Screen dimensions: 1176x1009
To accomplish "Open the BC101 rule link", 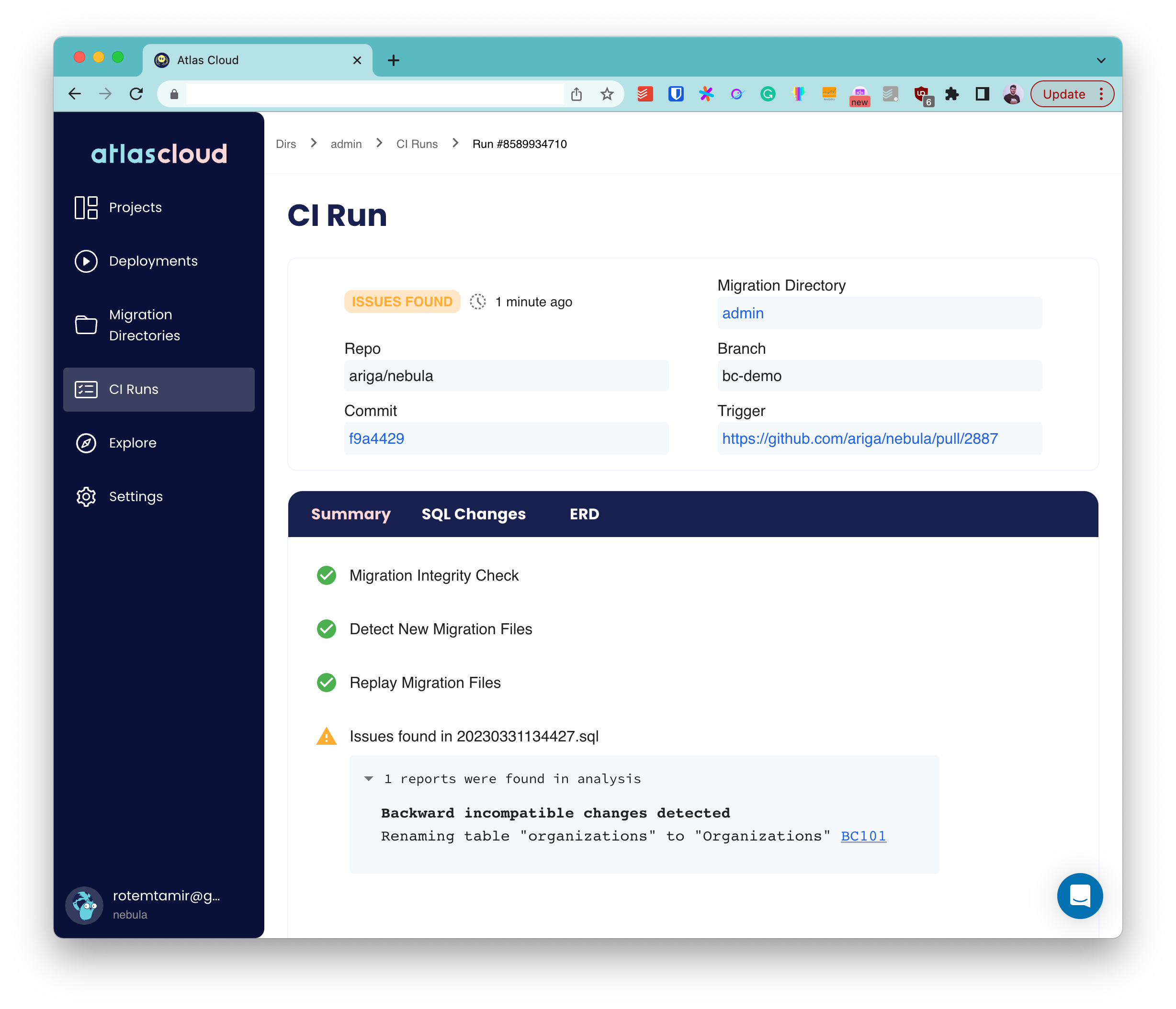I will click(863, 836).
